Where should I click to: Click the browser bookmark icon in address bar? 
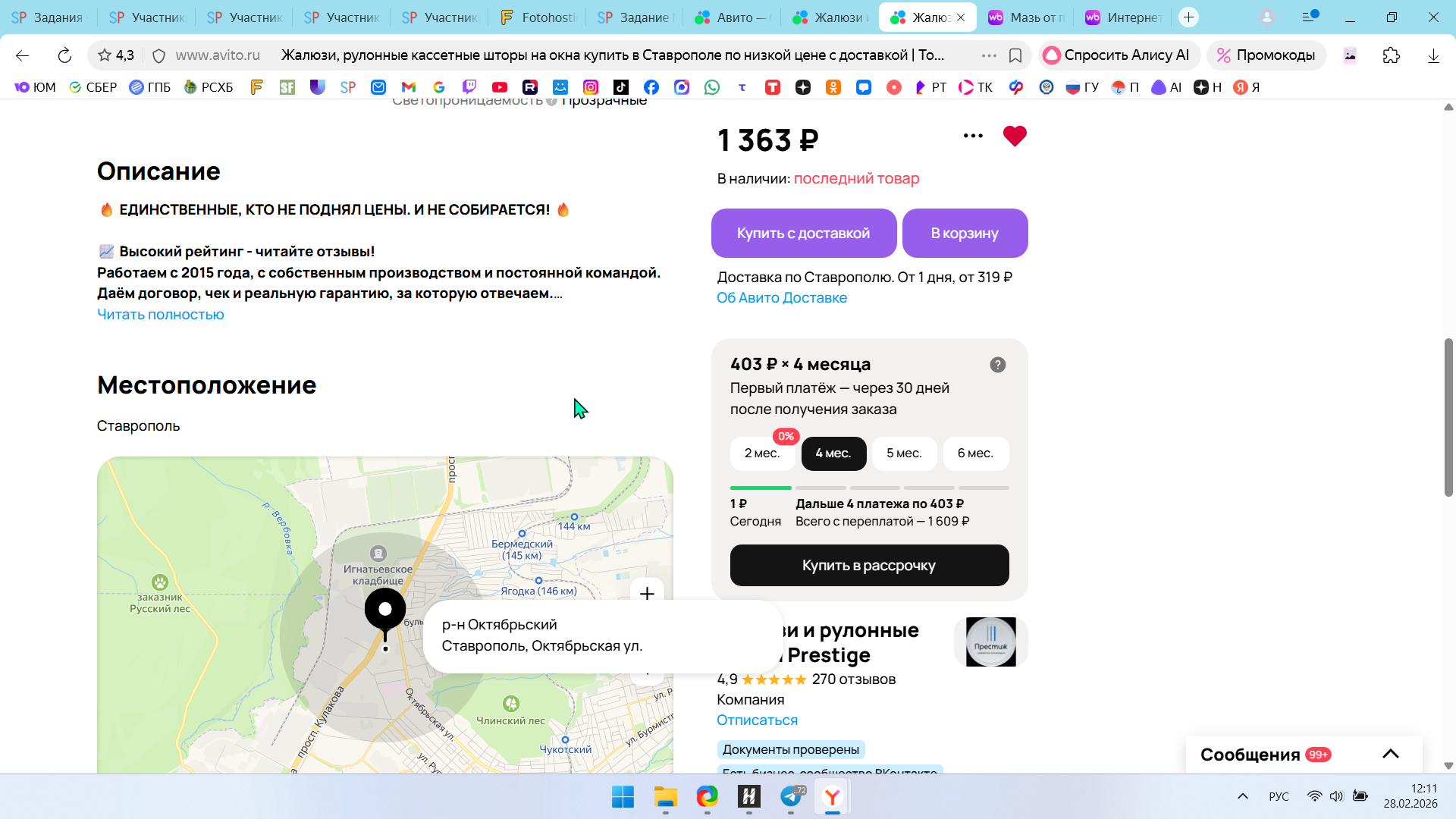(1015, 55)
